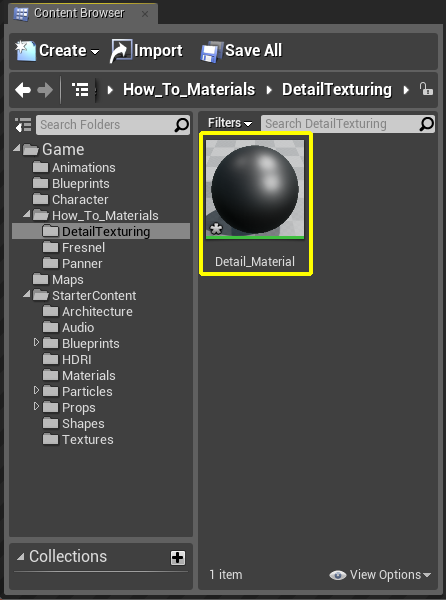Collapse the Collections section
446x600 pixels.
(x=21, y=557)
